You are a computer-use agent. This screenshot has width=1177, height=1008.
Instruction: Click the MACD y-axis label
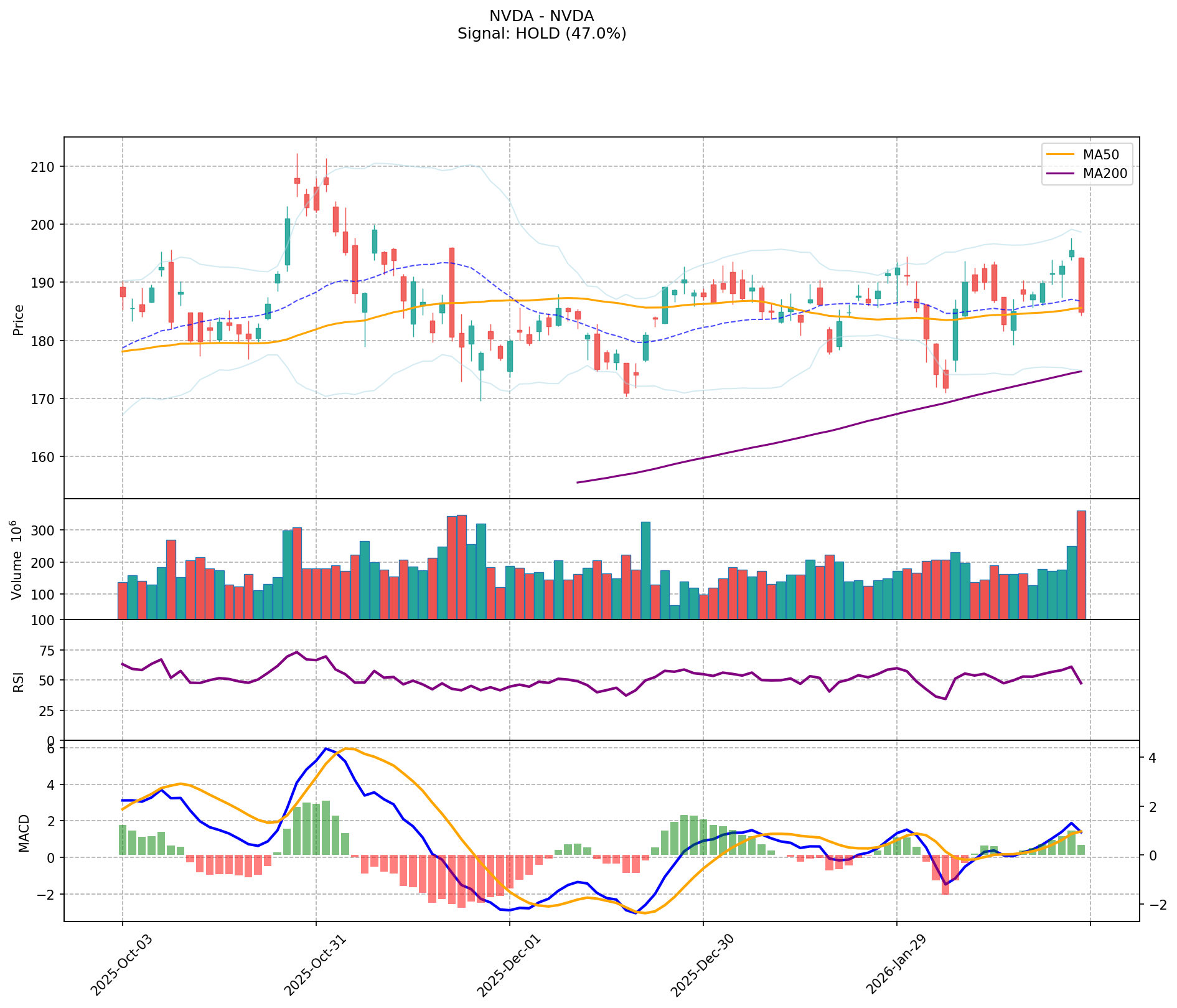tap(23, 832)
